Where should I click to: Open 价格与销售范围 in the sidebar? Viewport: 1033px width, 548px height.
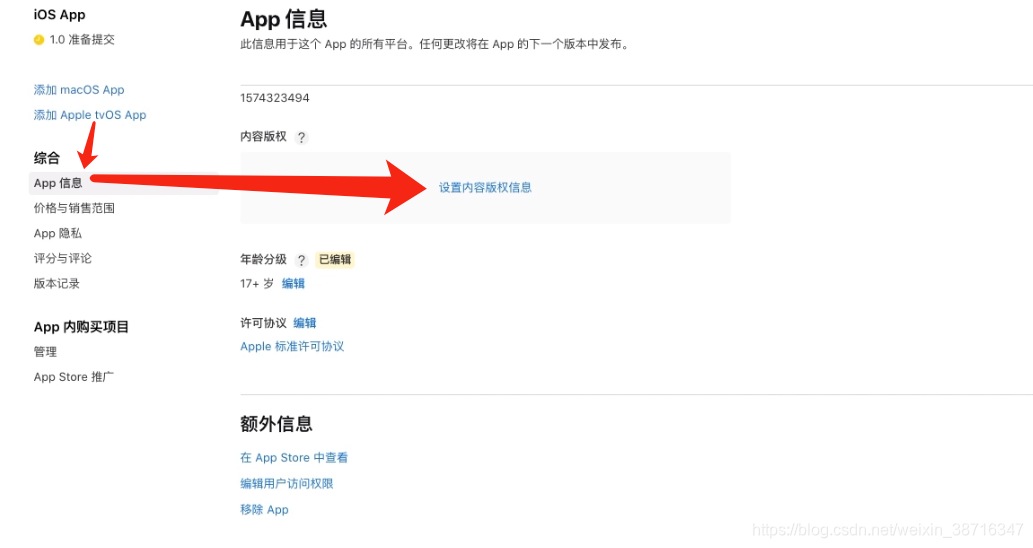74,208
